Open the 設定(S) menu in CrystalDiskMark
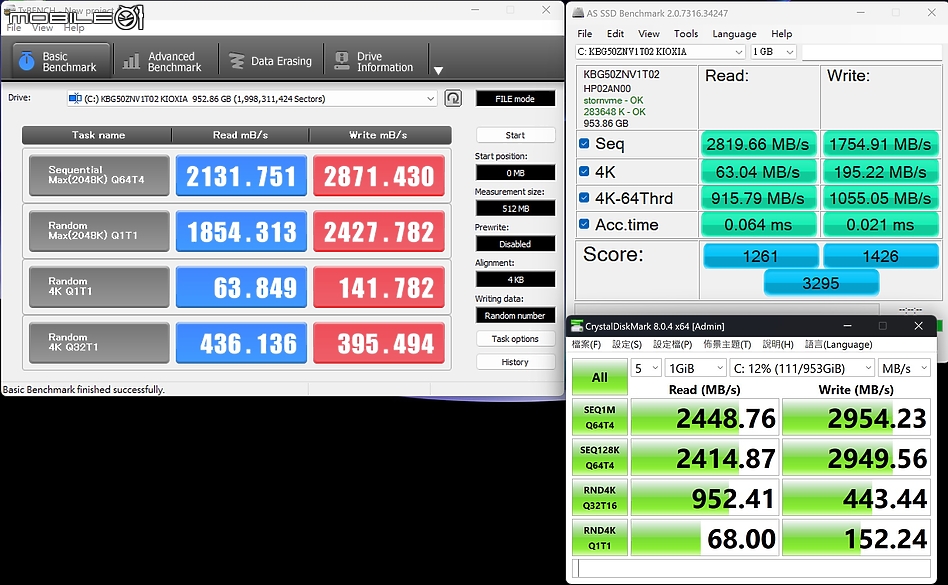Screen dimensions: 948x585 tap(627, 344)
